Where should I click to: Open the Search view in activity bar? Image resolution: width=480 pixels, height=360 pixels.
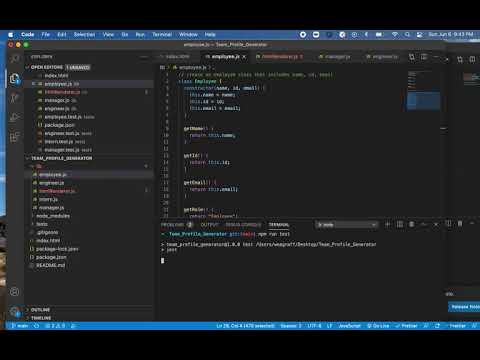15,59
